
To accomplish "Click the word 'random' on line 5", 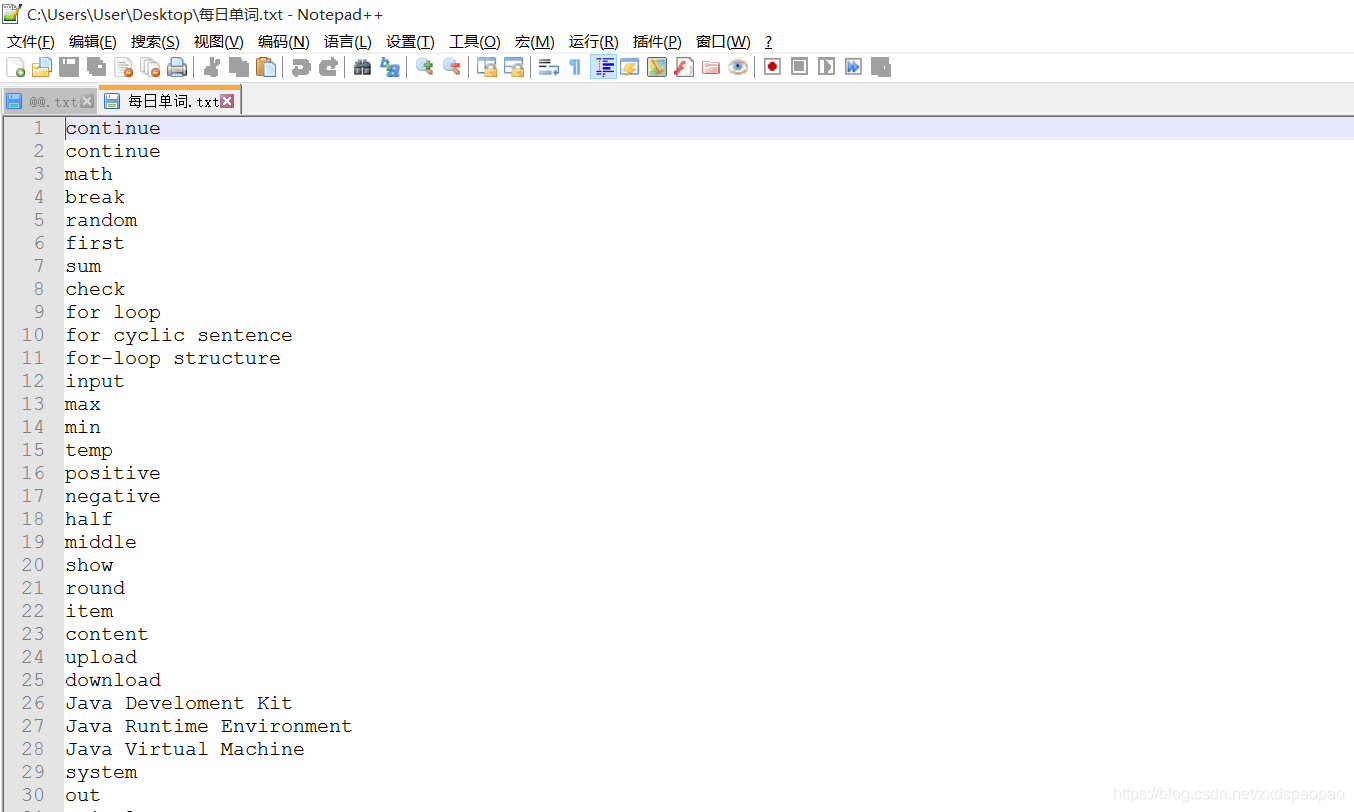I will click(101, 220).
